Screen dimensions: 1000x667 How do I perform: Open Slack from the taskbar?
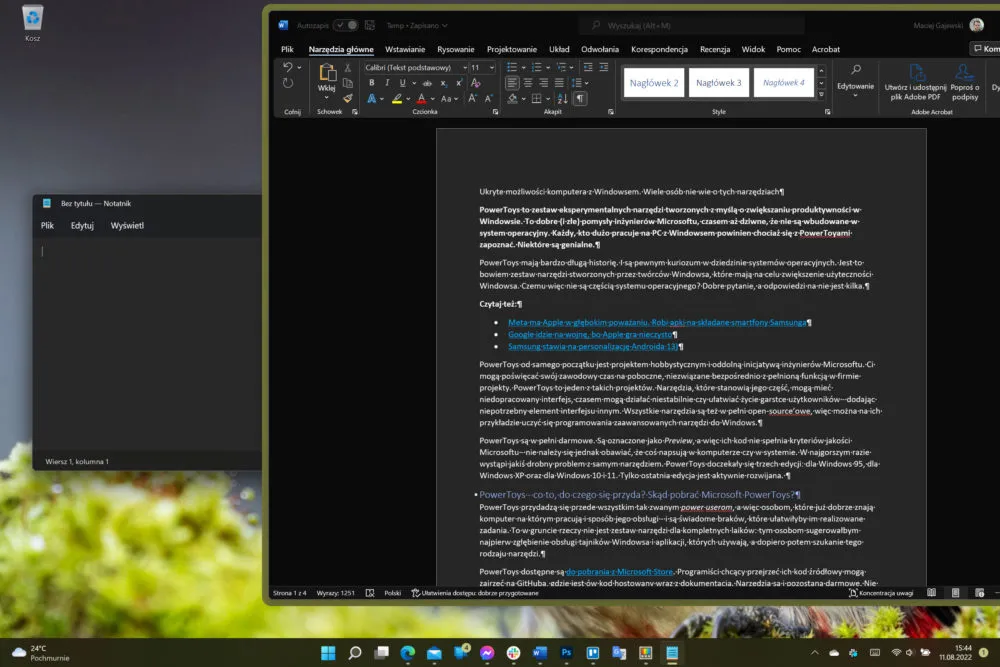[x=513, y=652]
